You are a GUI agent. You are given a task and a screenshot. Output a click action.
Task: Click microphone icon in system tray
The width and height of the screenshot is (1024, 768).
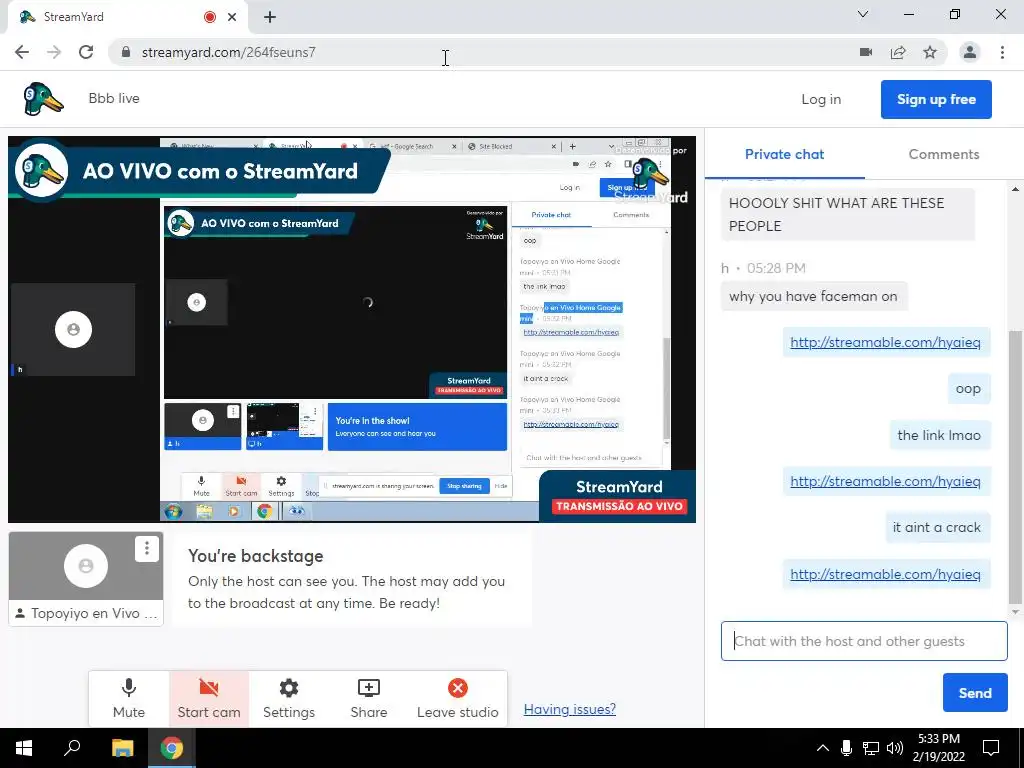coord(846,748)
